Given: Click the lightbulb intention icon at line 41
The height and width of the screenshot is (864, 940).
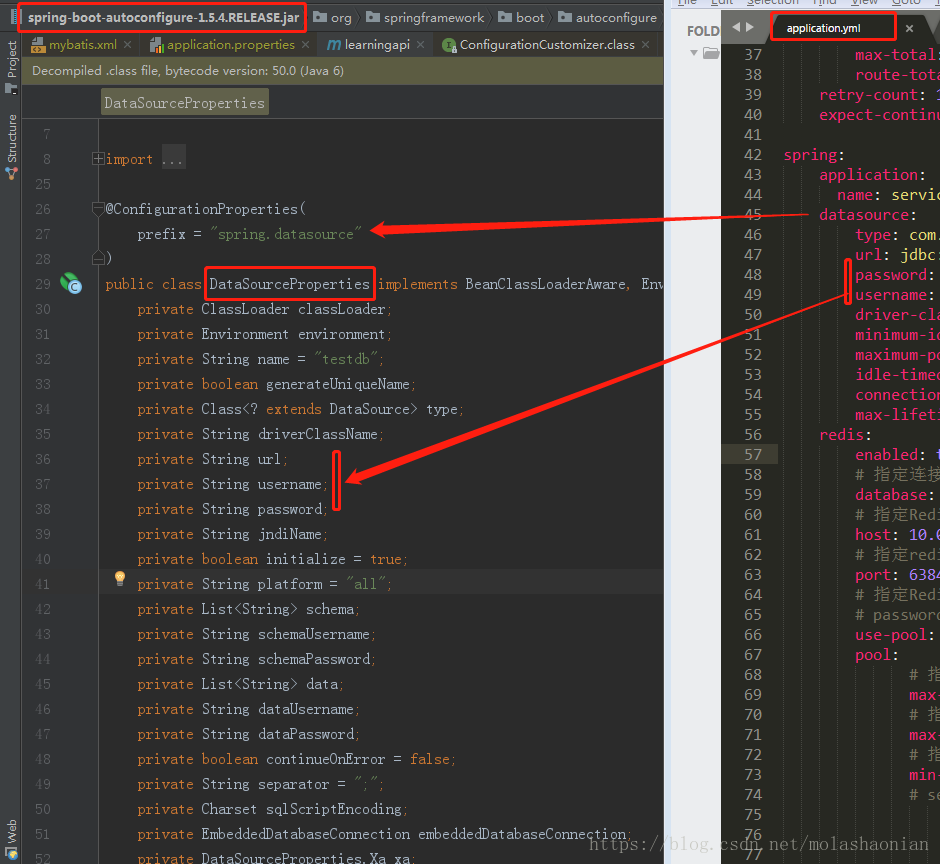Looking at the screenshot, I should click(120, 579).
